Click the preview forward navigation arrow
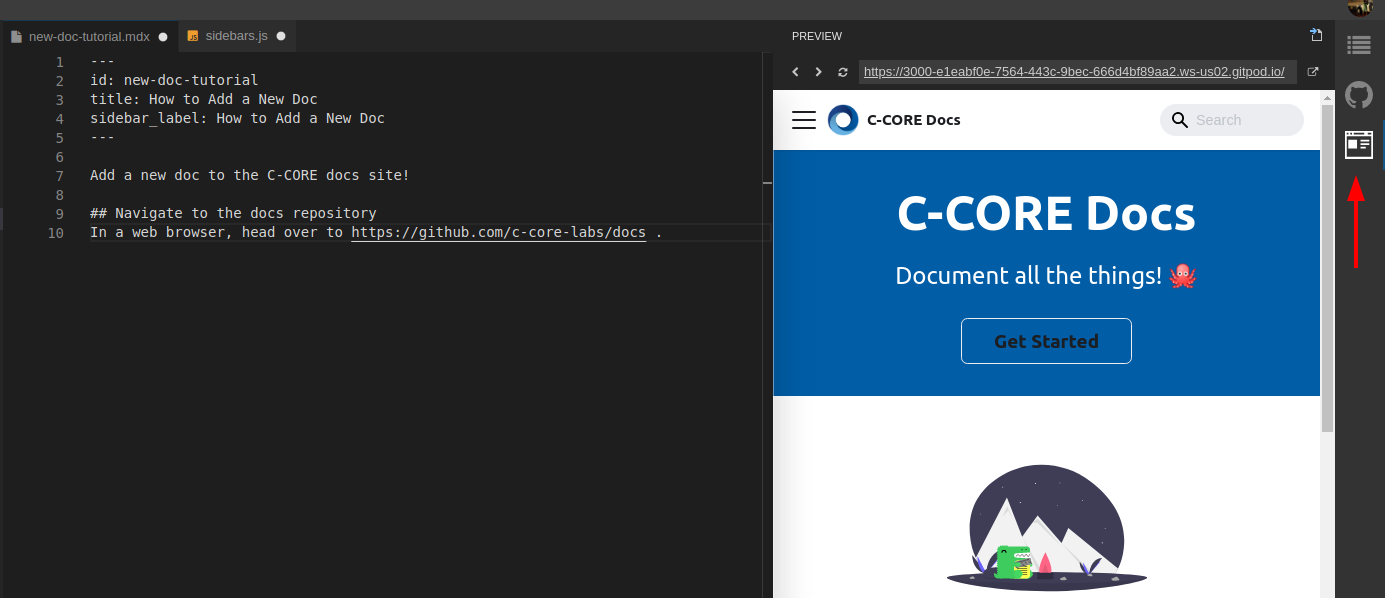Image resolution: width=1385 pixels, height=598 pixels. click(x=819, y=72)
